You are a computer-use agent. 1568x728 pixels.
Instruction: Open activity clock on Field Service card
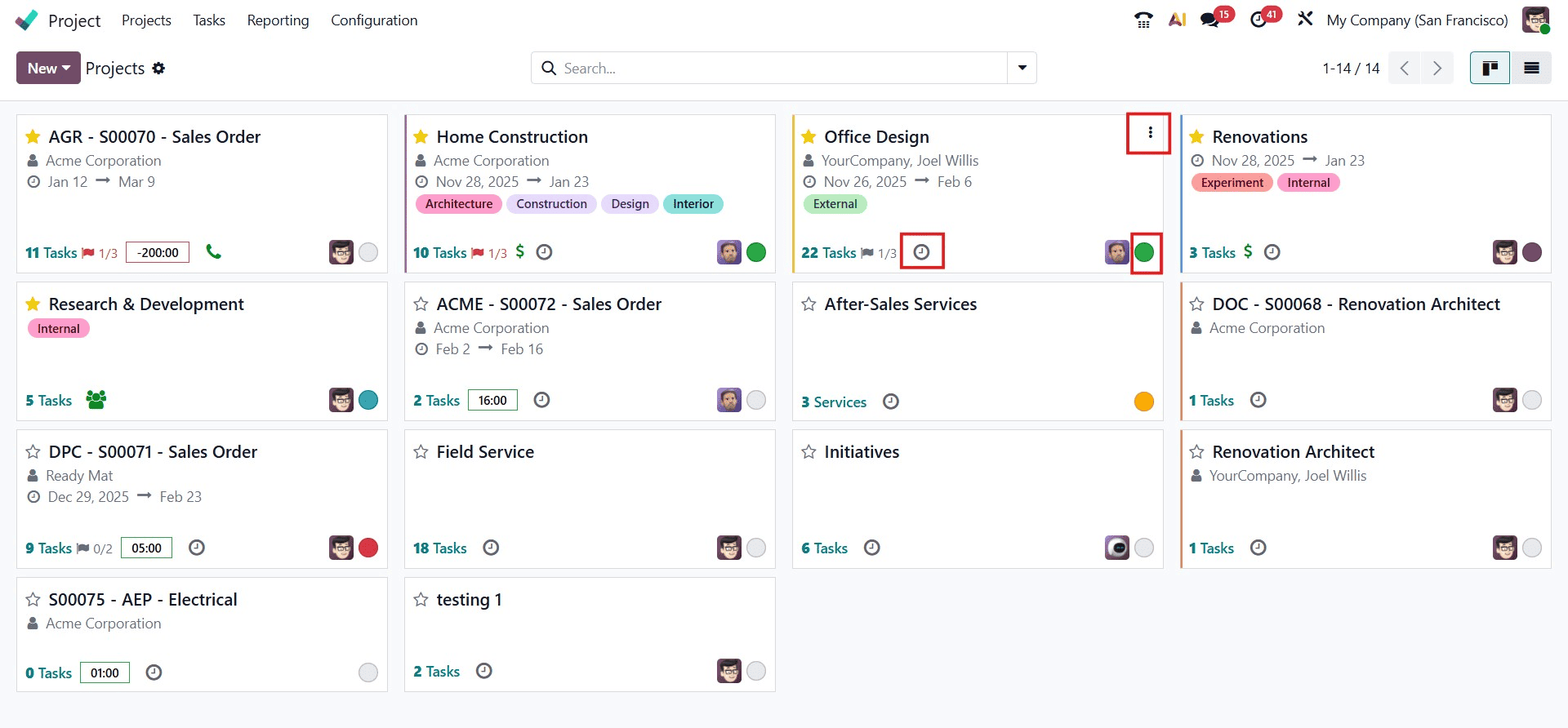pos(491,548)
